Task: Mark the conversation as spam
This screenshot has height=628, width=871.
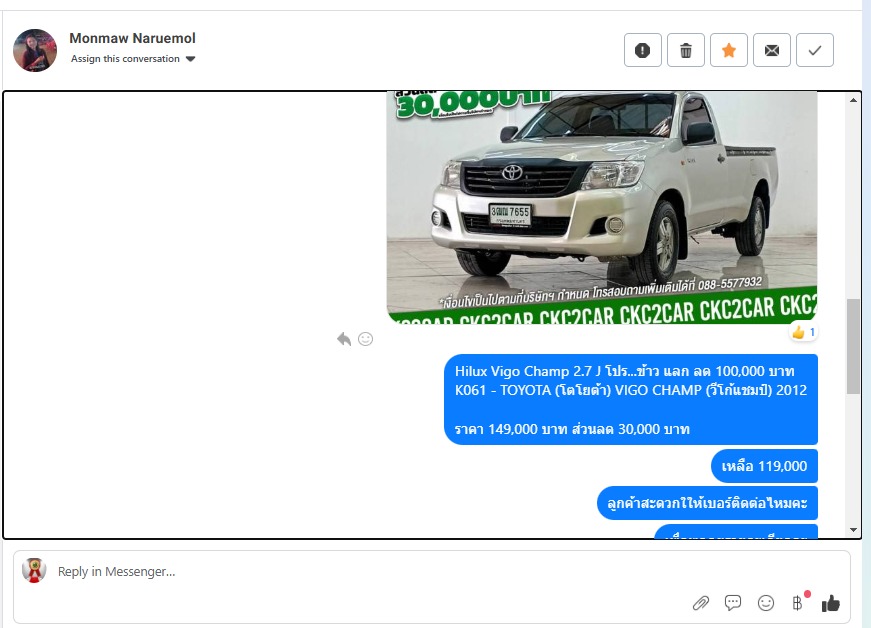Action: click(643, 51)
